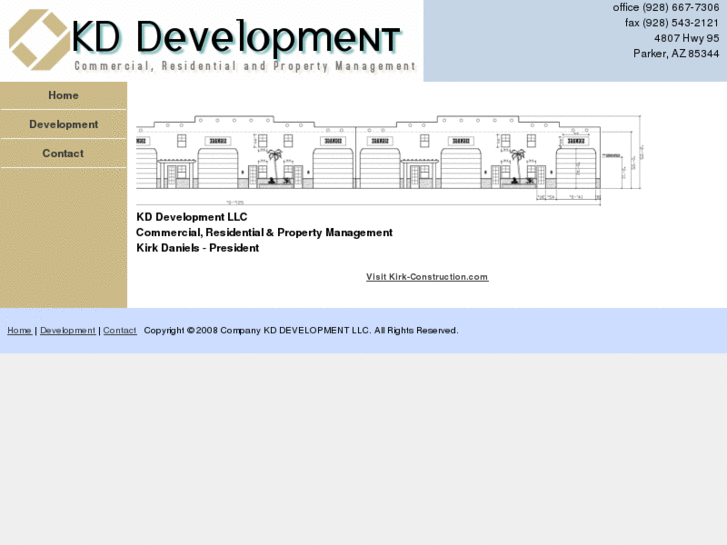The height and width of the screenshot is (545, 727).
Task: Select the Copyright 2008 footer notice
Action: [x=301, y=330]
